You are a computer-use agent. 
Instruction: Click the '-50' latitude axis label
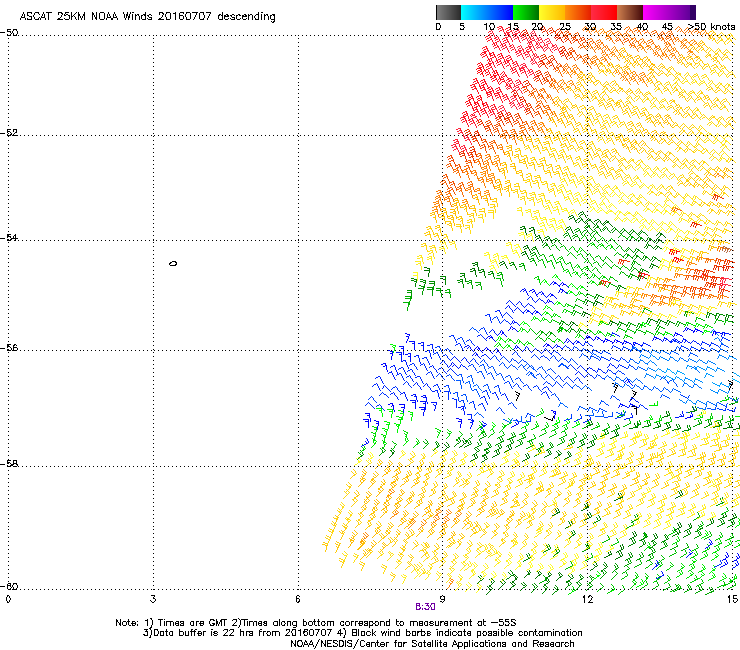(x=9, y=33)
